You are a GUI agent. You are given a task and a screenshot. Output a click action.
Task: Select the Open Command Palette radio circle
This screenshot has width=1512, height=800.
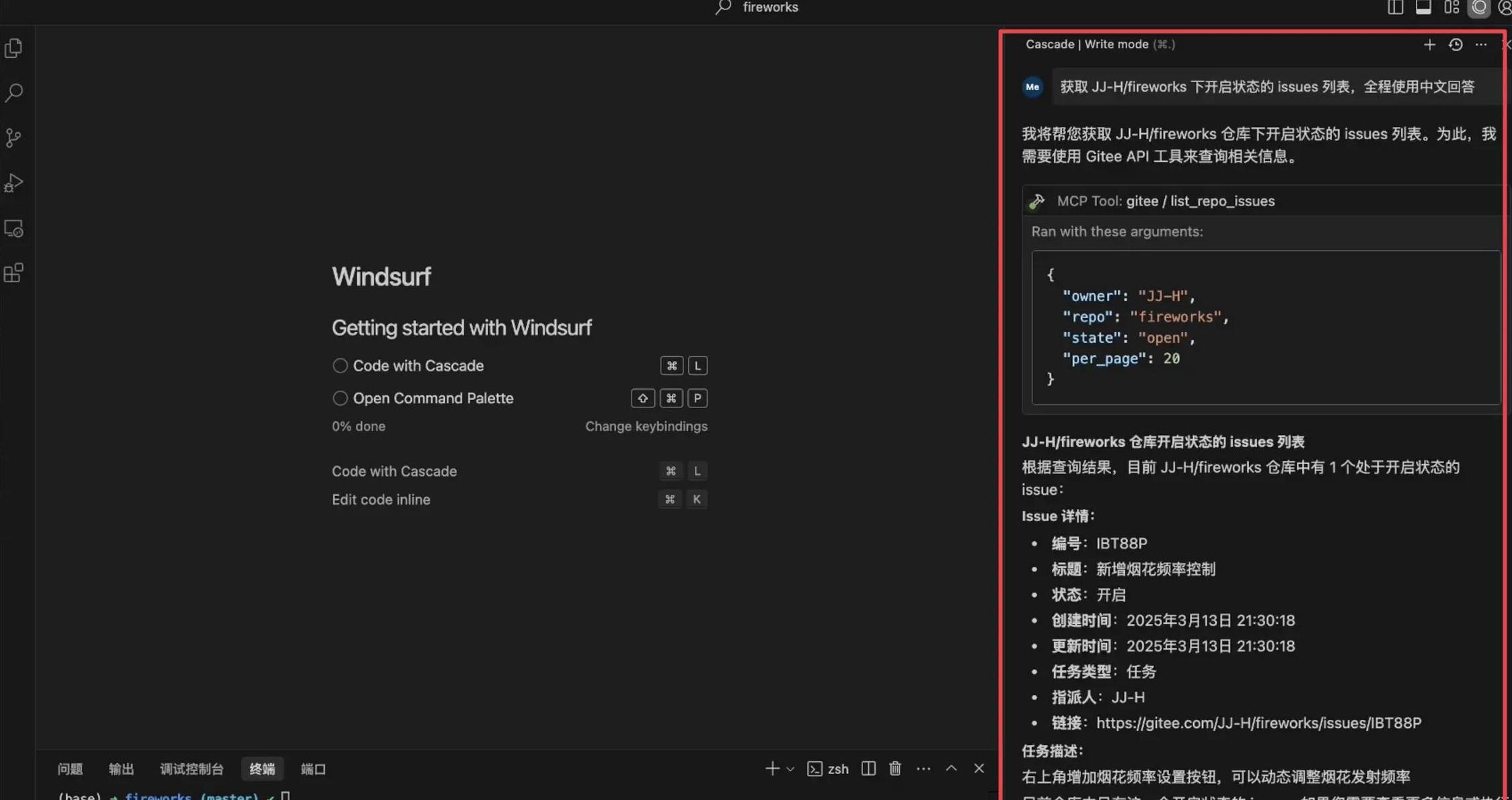(340, 398)
